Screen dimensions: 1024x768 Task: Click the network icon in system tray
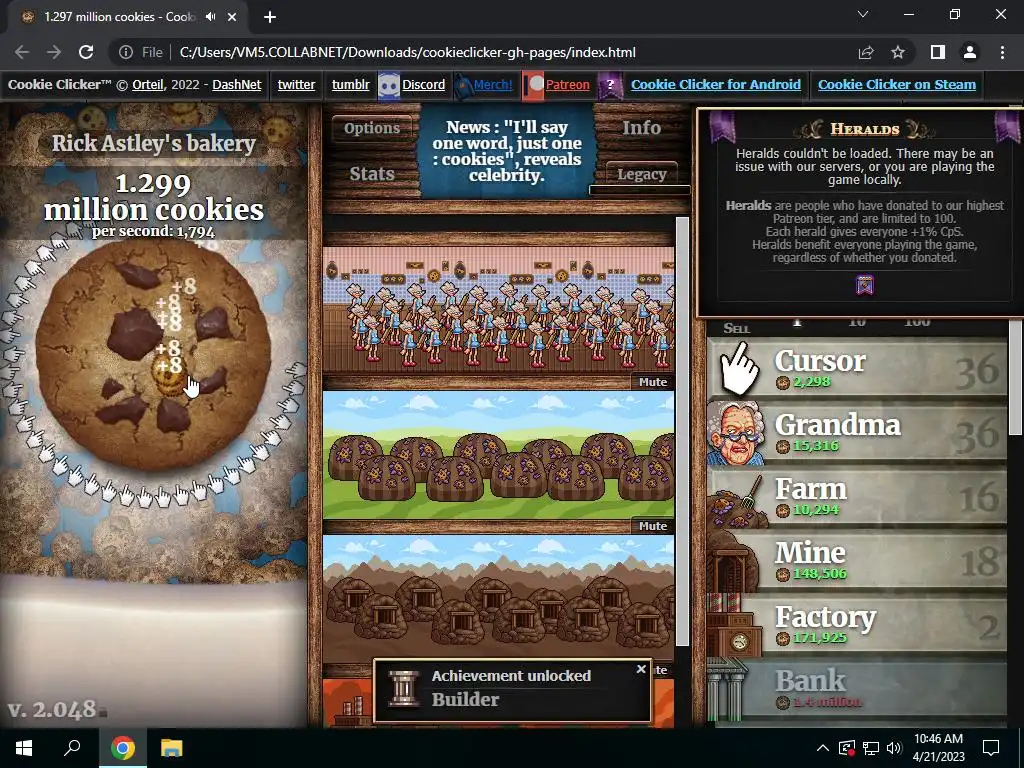click(871, 748)
